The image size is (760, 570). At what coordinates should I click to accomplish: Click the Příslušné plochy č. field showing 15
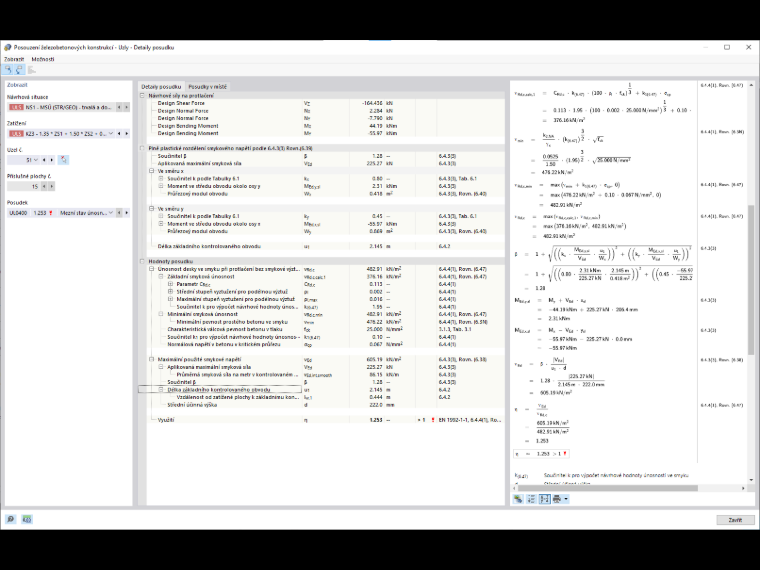click(x=23, y=186)
